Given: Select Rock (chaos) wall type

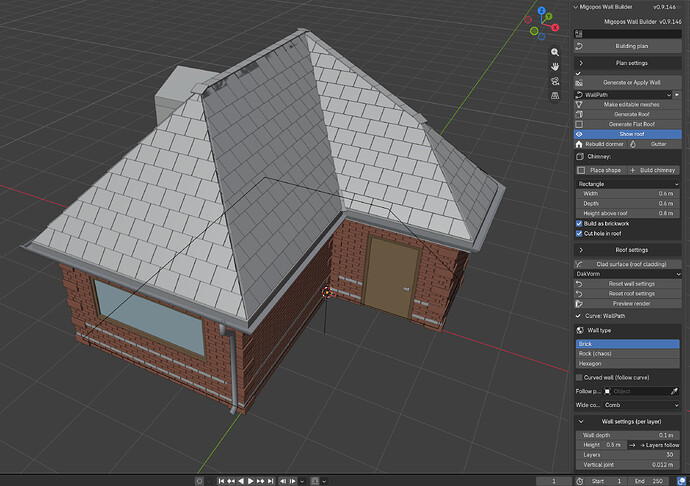Looking at the screenshot, I should [628, 353].
